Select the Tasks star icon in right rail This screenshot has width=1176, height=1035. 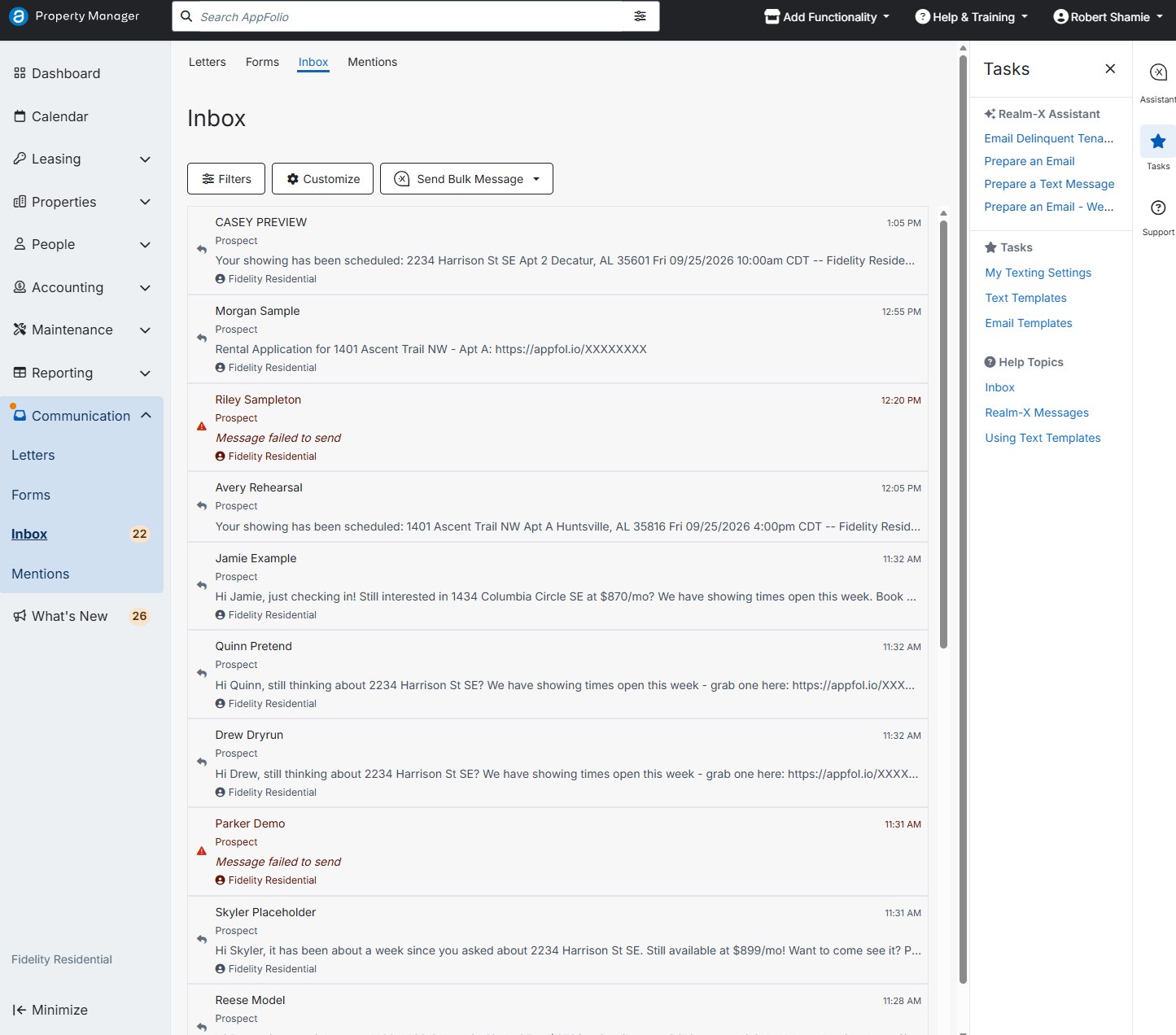tap(1158, 142)
